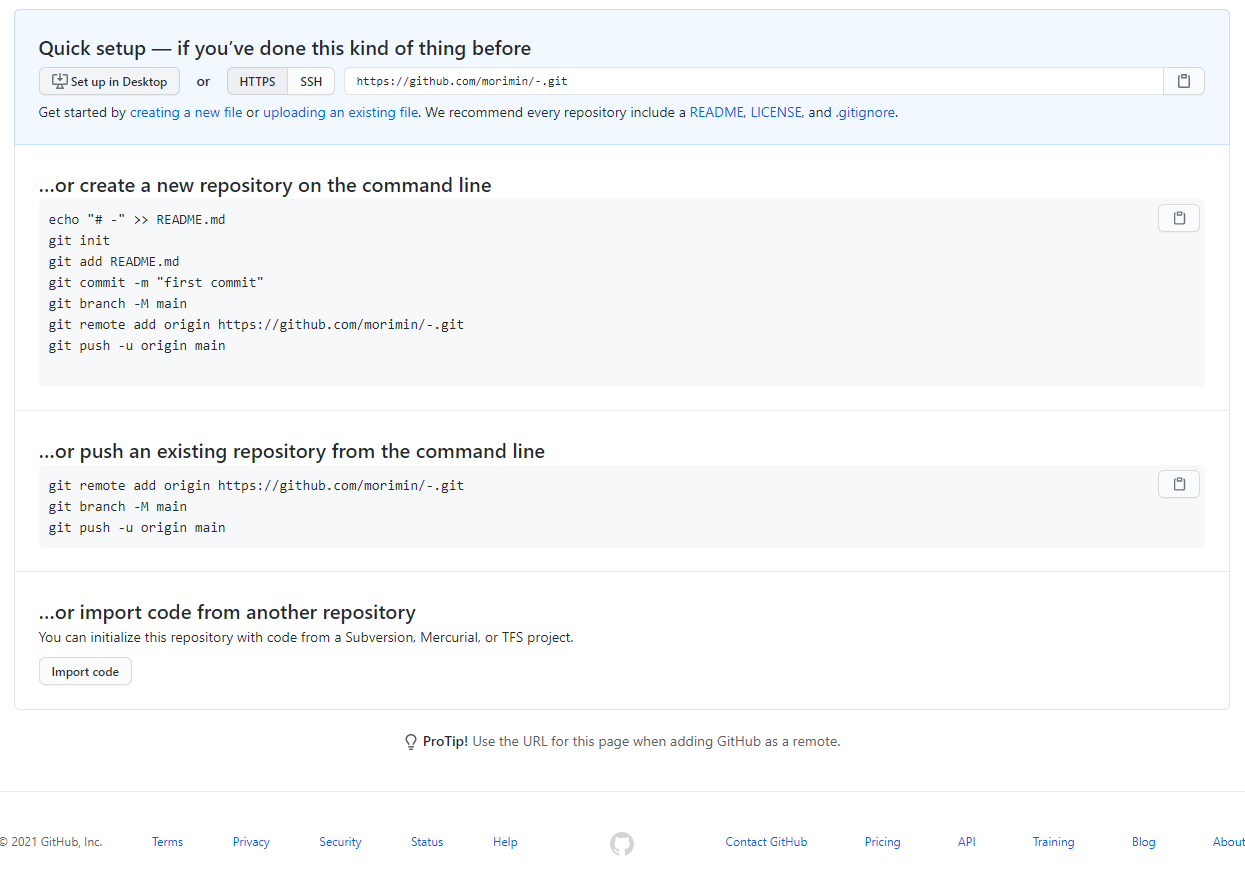The image size is (1245, 874).
Task: Click the '...or create a new repository' heading
Action: (x=265, y=185)
